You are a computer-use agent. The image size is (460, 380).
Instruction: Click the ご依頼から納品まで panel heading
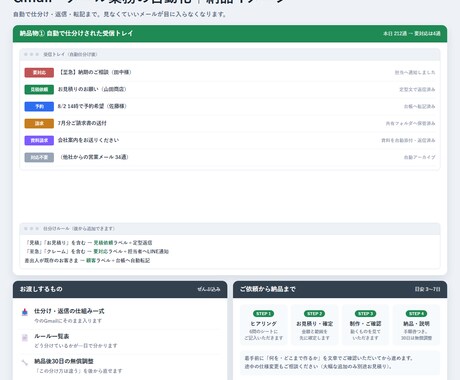pos(268,289)
